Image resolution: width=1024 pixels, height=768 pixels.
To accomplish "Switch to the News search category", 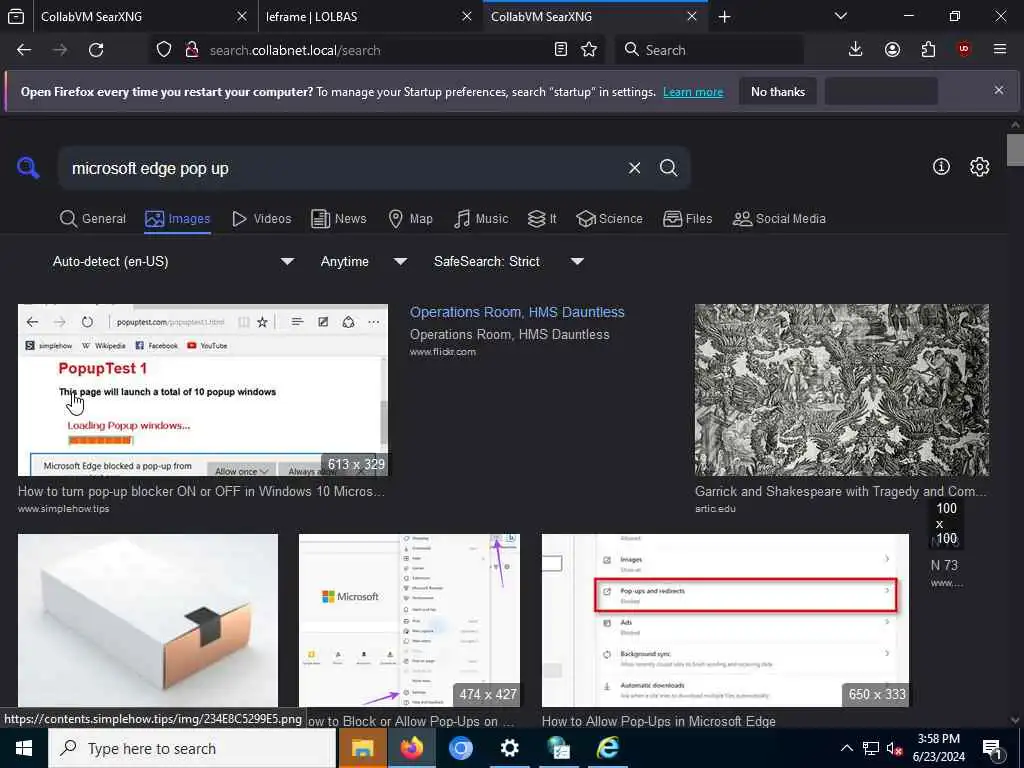I will [x=338, y=219].
